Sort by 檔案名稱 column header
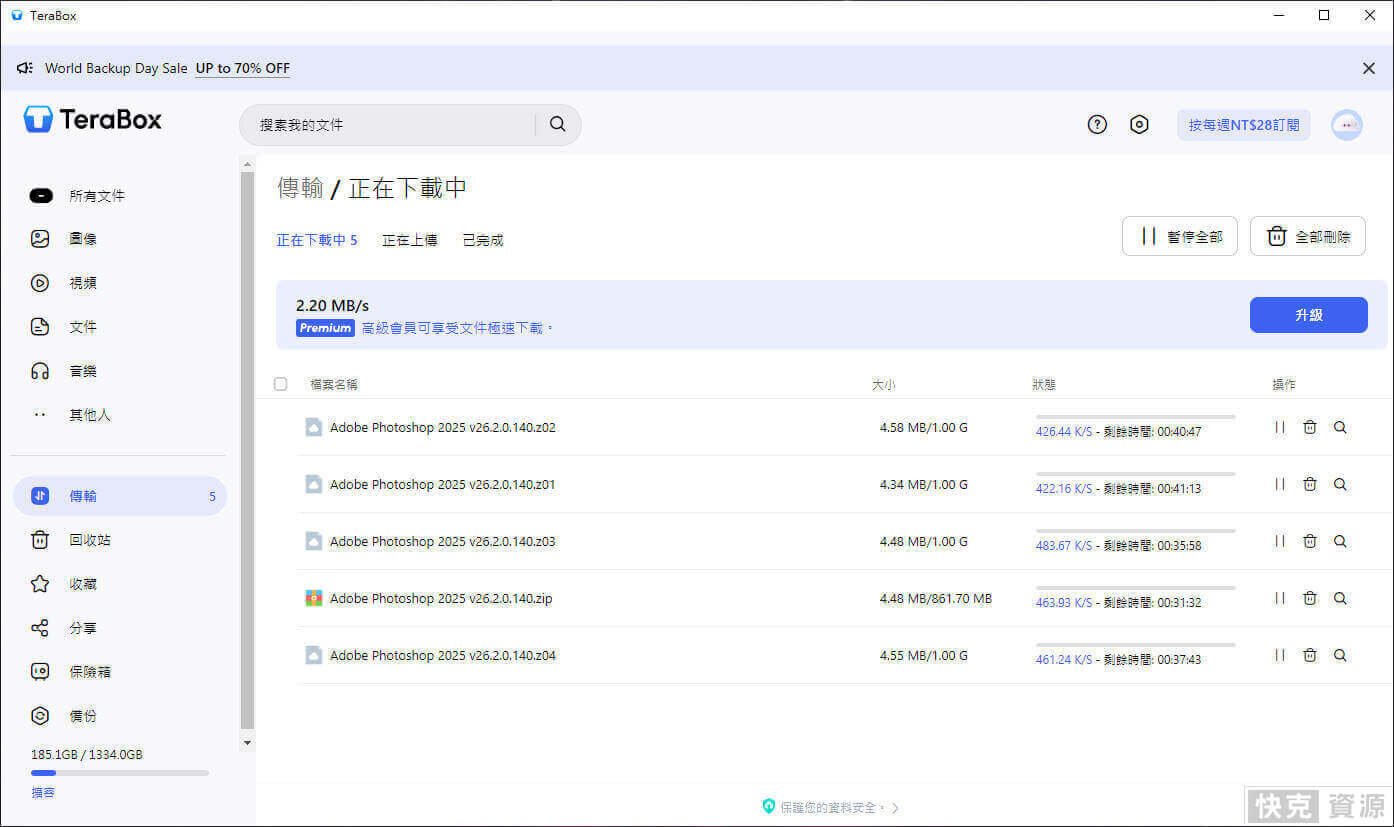Image resolution: width=1394 pixels, height=827 pixels. coord(334,384)
